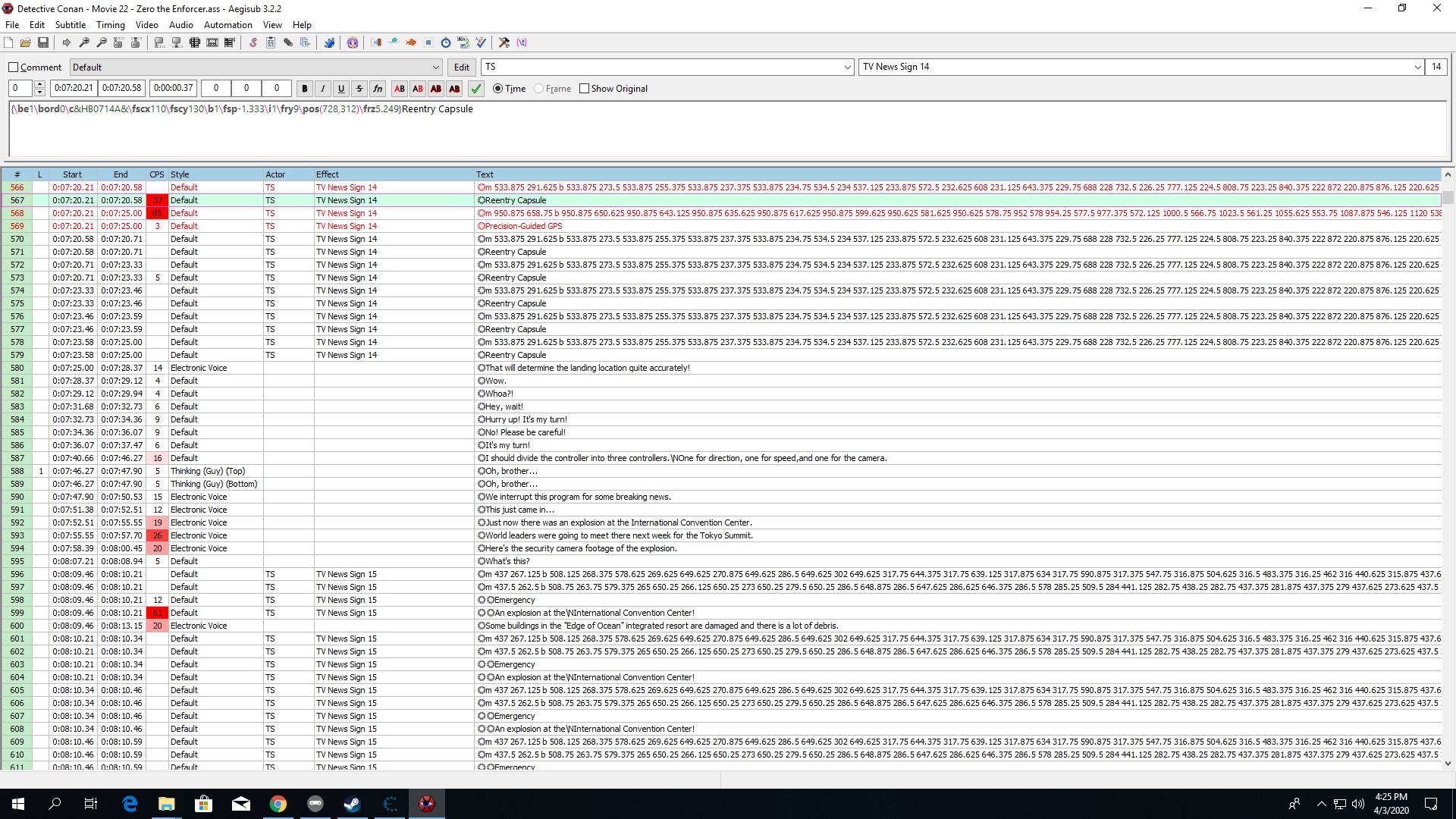The image size is (1456, 819).
Task: Enable the Comment checkbox
Action: (x=14, y=67)
